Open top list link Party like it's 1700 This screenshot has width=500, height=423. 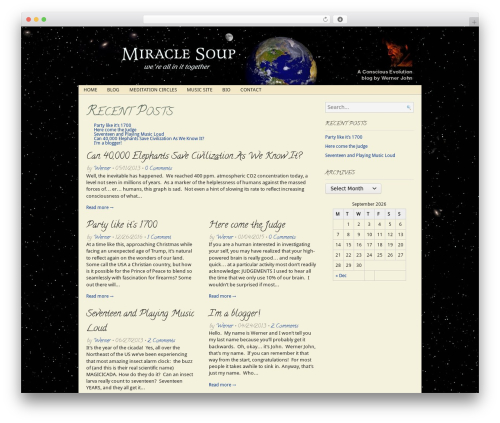112,125
